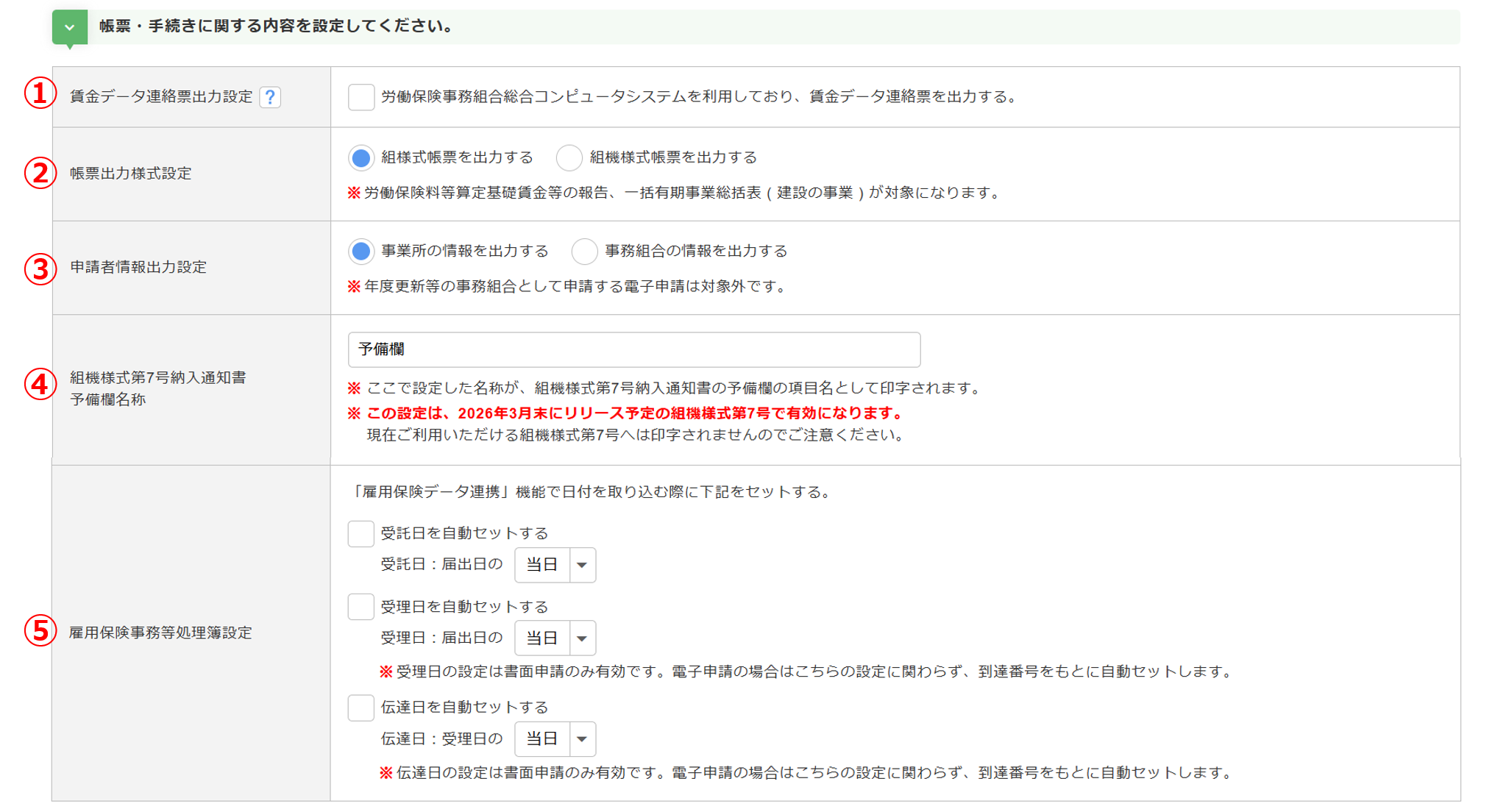Open the 受理日 届出日の dropdown
Image resolution: width=1492 pixels, height=812 pixels.
click(555, 638)
